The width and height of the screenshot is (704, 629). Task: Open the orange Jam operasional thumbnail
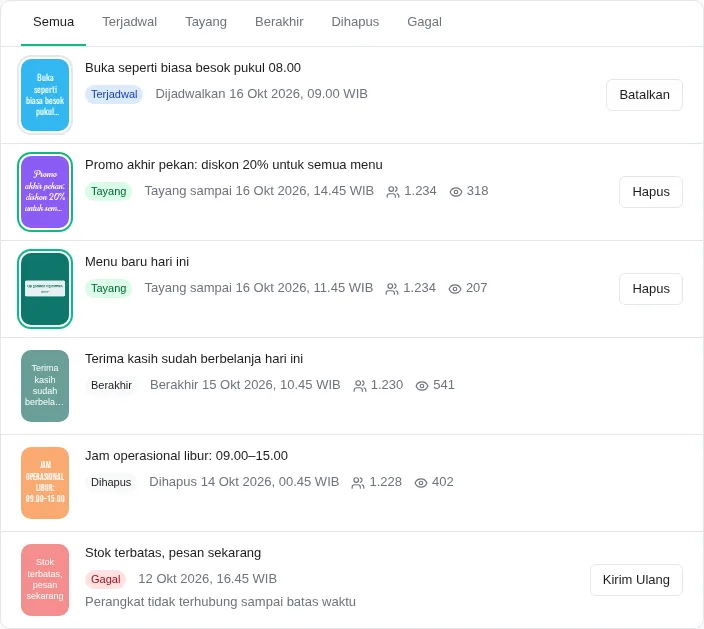point(45,483)
